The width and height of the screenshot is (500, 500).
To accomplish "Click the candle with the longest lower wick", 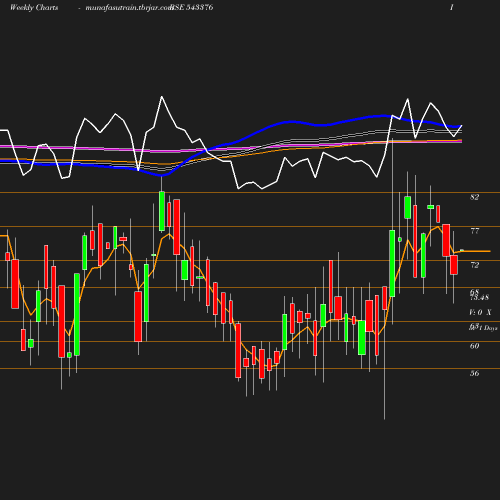I will 384,298.
